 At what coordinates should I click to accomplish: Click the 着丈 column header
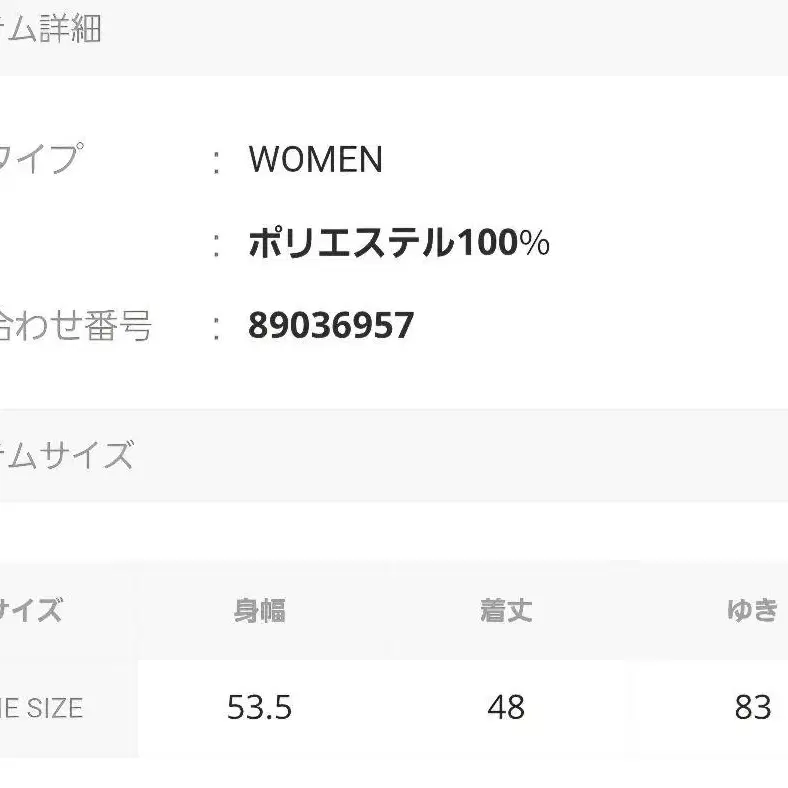tap(506, 611)
